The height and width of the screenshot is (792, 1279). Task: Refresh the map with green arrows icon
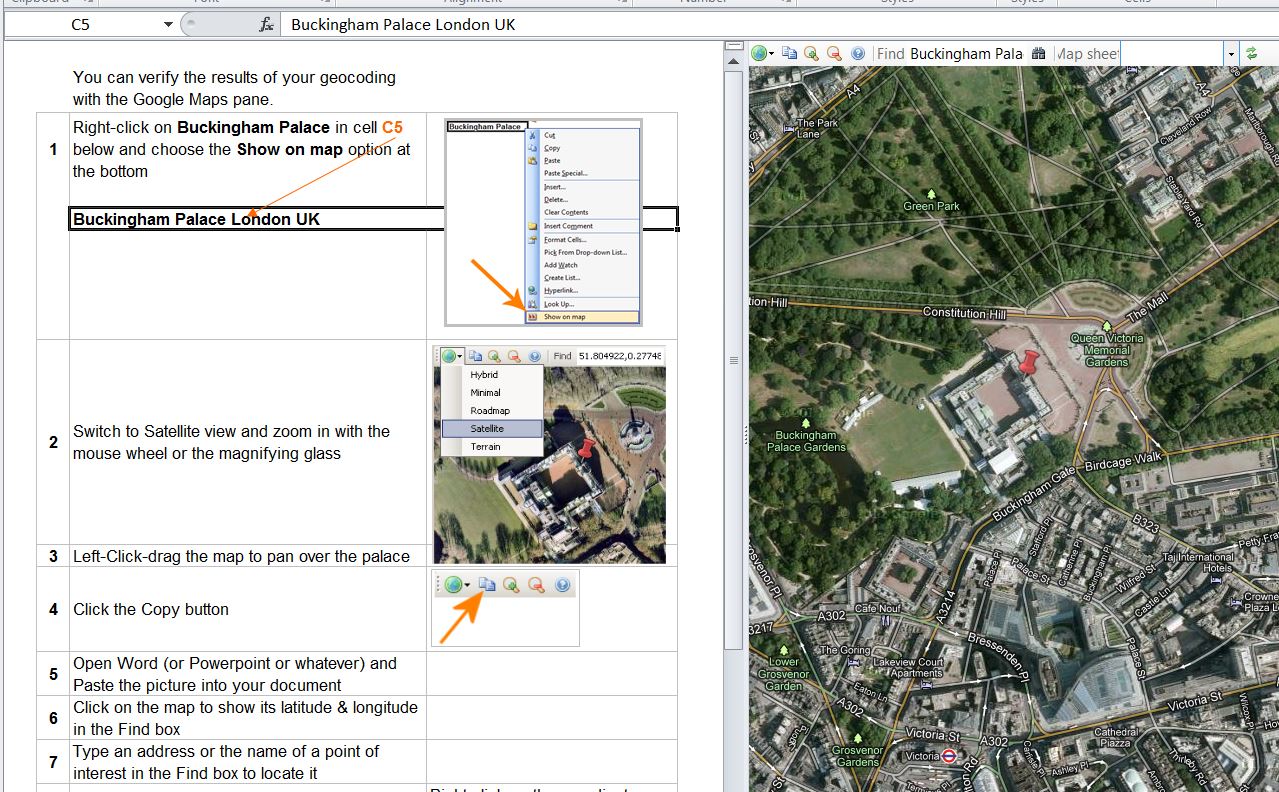tap(1251, 54)
